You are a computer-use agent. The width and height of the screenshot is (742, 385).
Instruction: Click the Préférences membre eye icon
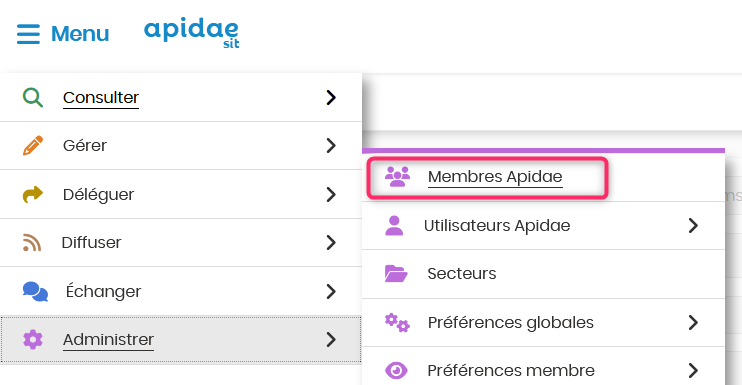point(396,370)
